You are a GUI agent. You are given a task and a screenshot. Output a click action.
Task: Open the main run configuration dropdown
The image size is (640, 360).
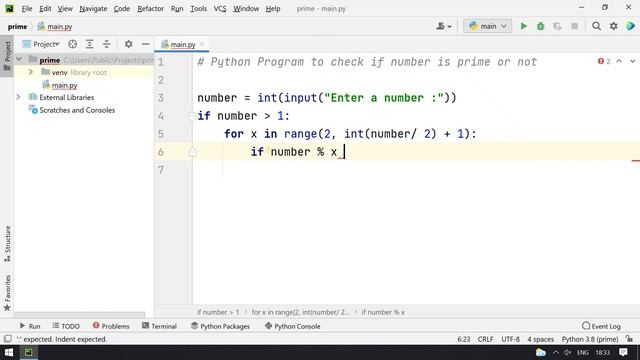487,26
